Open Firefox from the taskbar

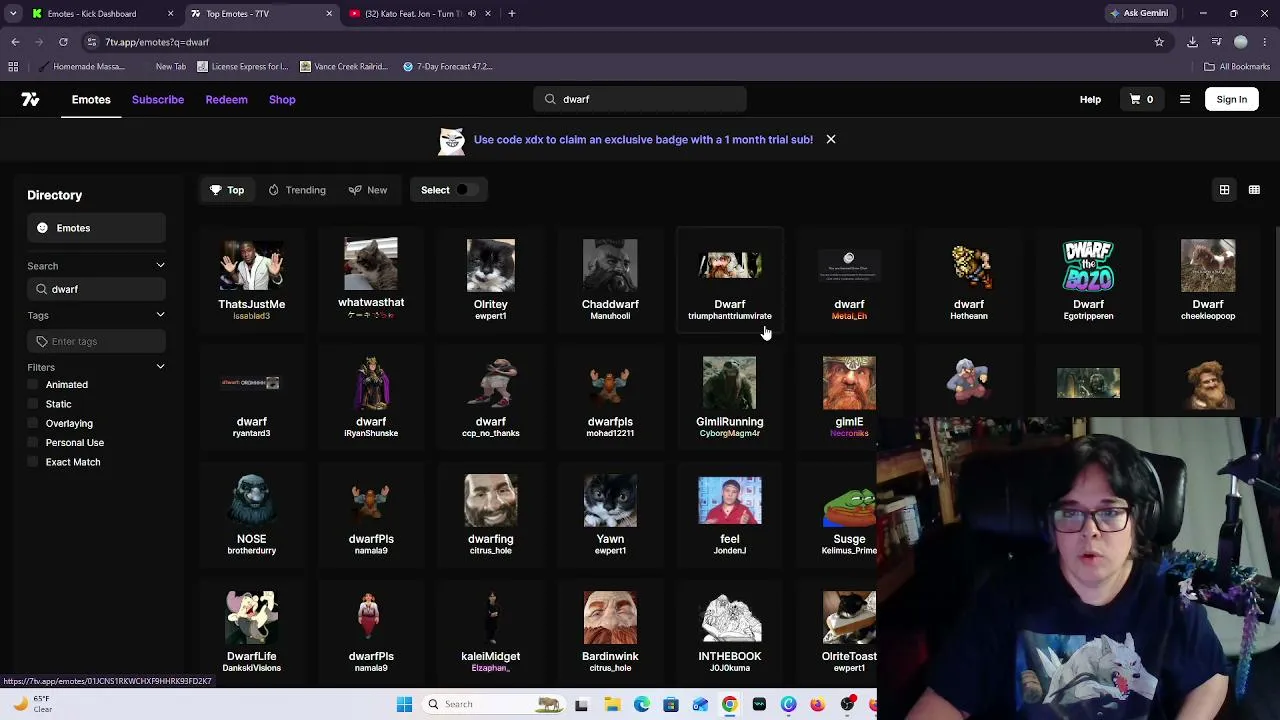[x=817, y=704]
